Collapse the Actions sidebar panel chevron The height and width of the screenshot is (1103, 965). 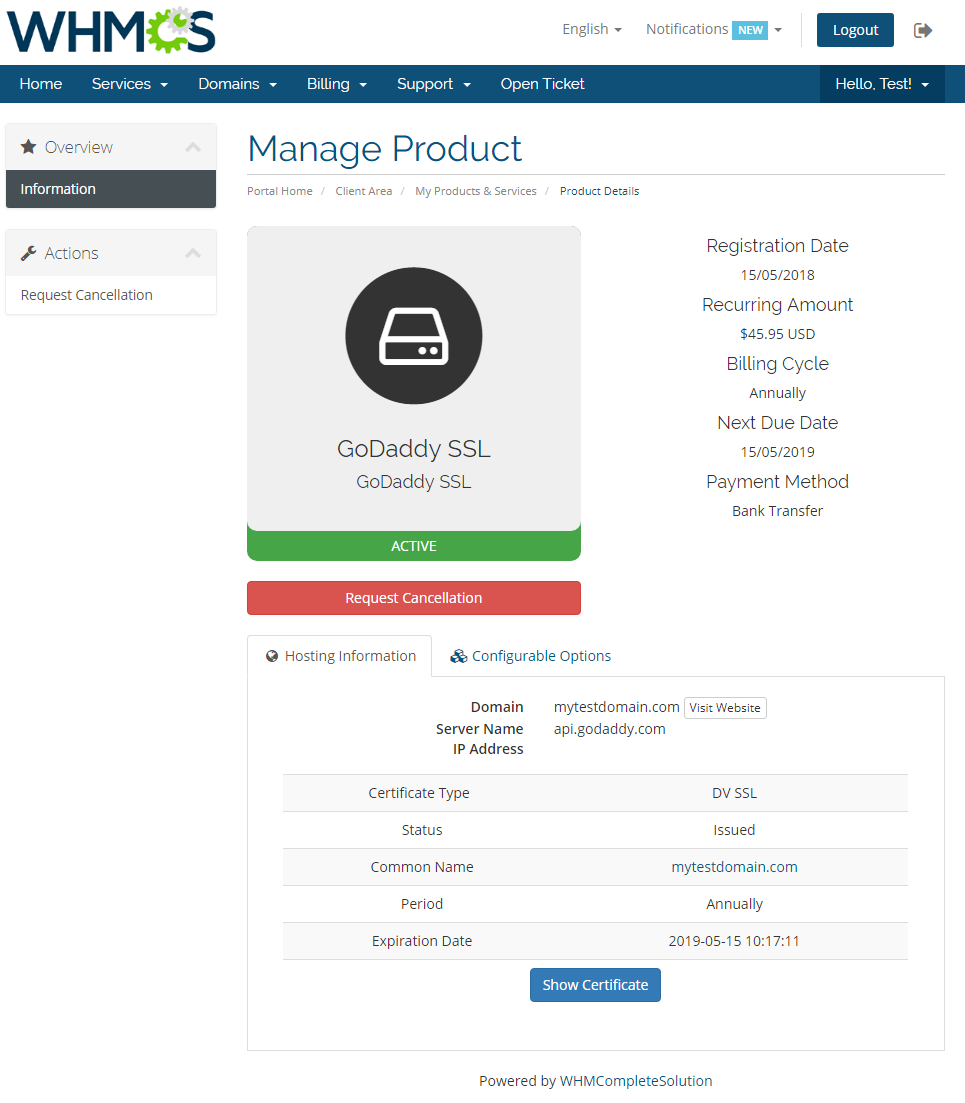tap(193, 253)
